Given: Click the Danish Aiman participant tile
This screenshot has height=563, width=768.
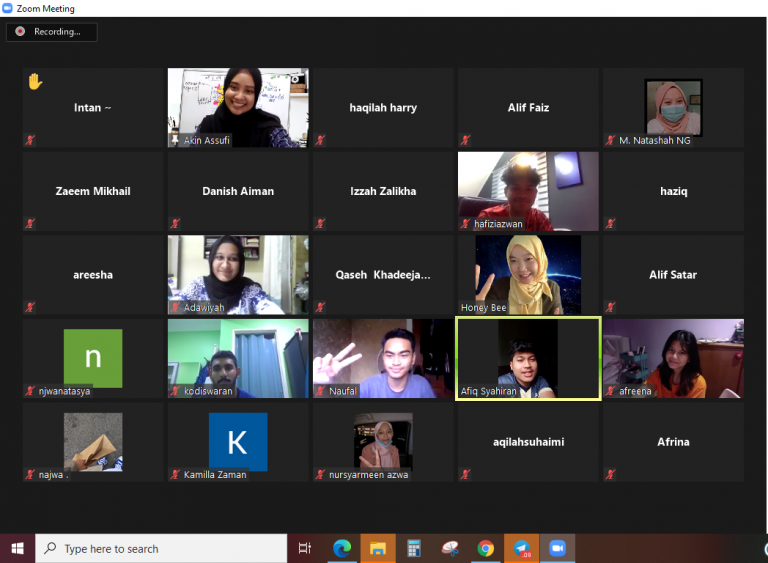Looking at the screenshot, I should 238,191.
